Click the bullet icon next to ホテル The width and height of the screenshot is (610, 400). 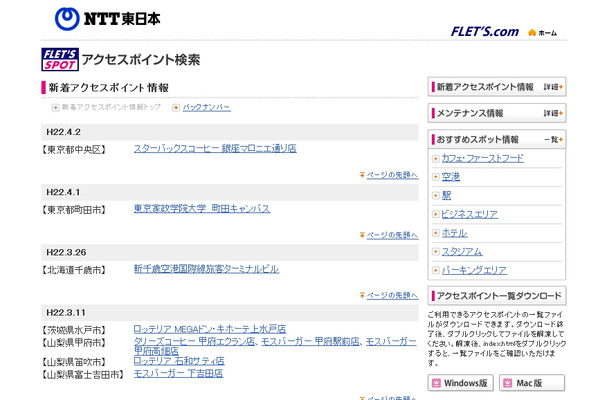(x=435, y=233)
